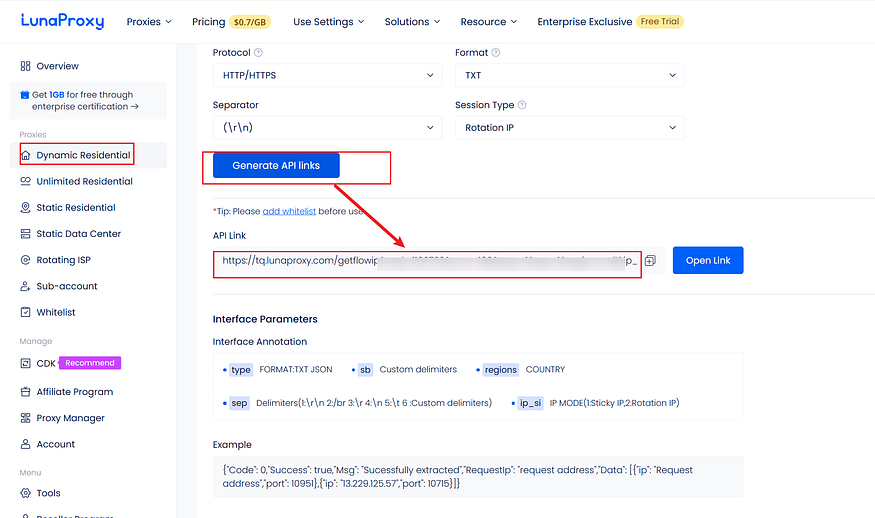Expand the Proxies top menu
The width and height of the screenshot is (875, 518).
[x=149, y=22]
